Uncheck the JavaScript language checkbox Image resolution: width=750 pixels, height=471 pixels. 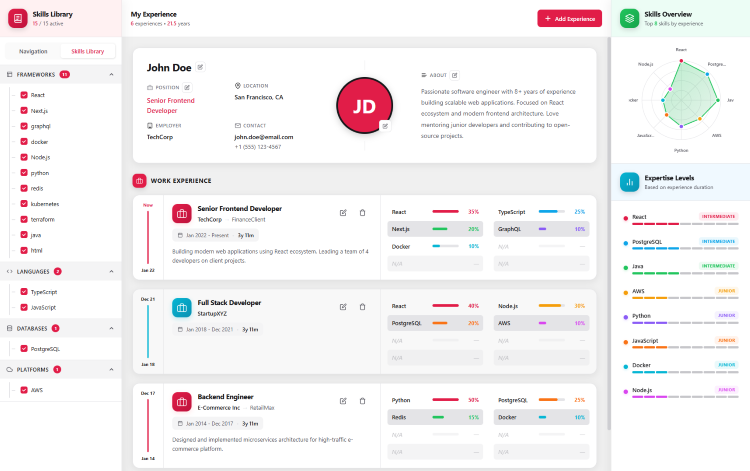pyautogui.click(x=24, y=307)
